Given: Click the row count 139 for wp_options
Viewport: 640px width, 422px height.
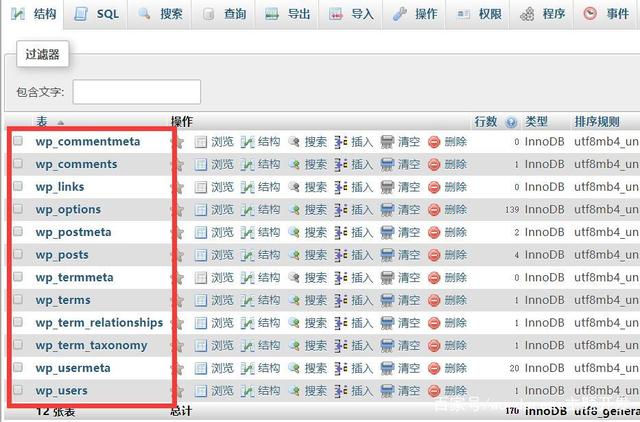Looking at the screenshot, I should [x=512, y=210].
